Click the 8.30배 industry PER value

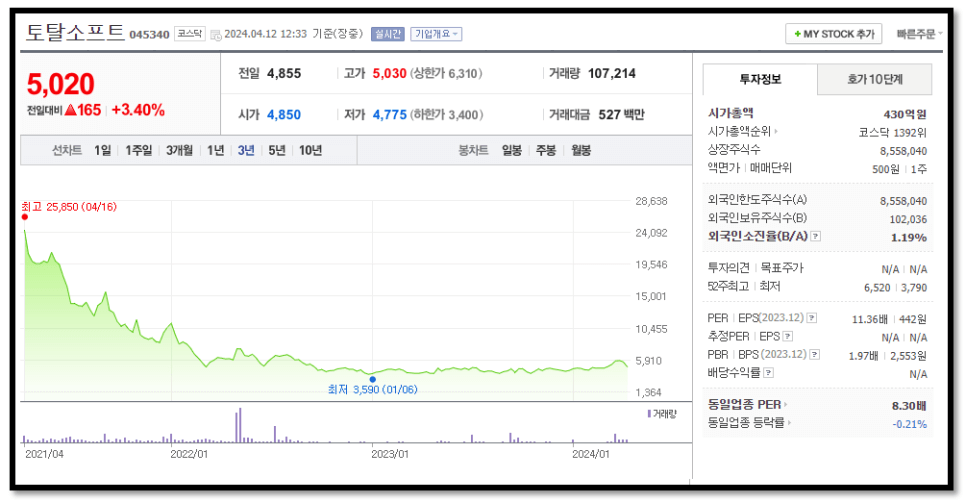pyautogui.click(x=909, y=406)
